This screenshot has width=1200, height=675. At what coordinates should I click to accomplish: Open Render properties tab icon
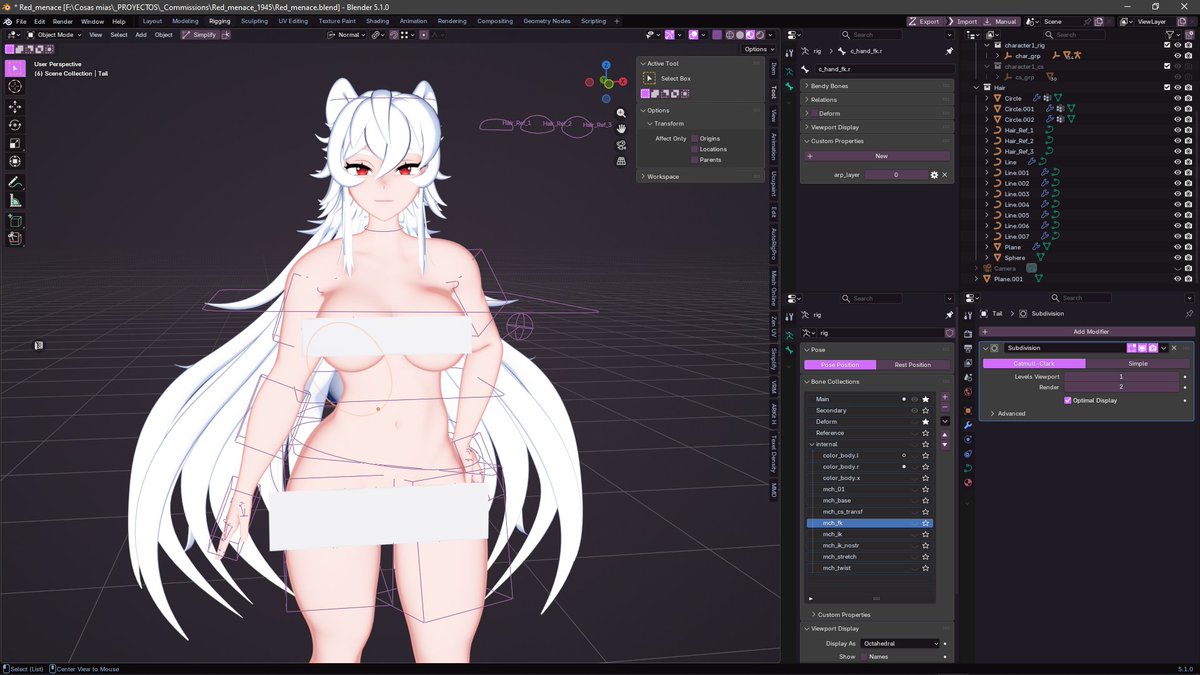tap(968, 333)
